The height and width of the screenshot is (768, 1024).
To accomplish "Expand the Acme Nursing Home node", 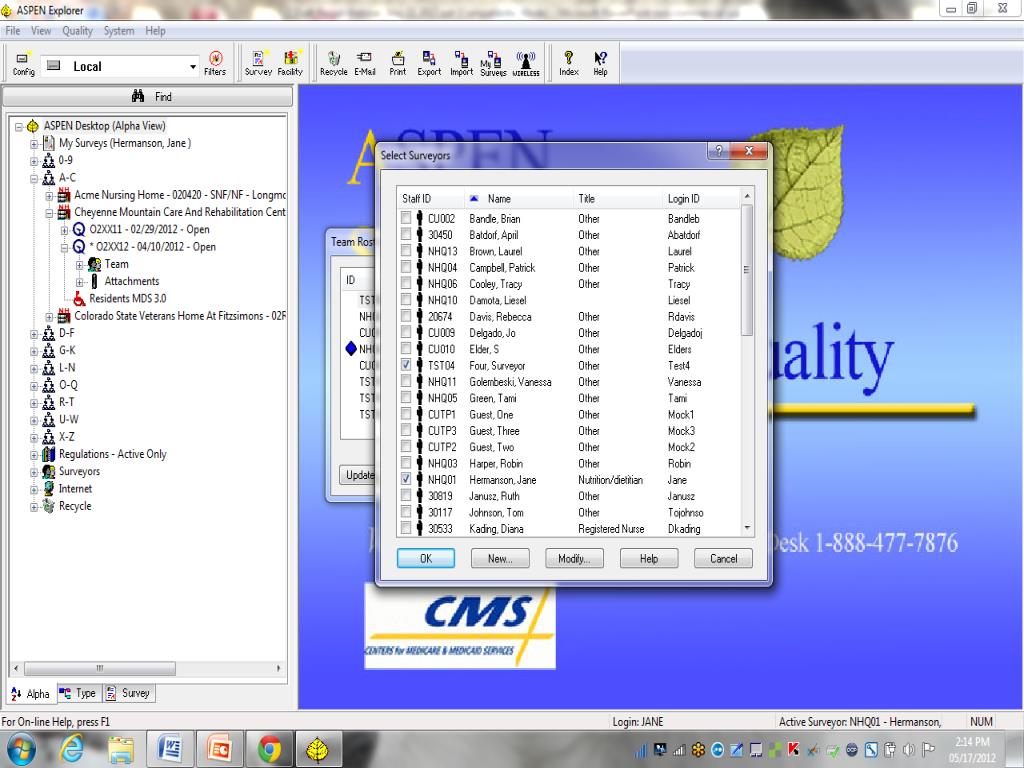I will 50,195.
